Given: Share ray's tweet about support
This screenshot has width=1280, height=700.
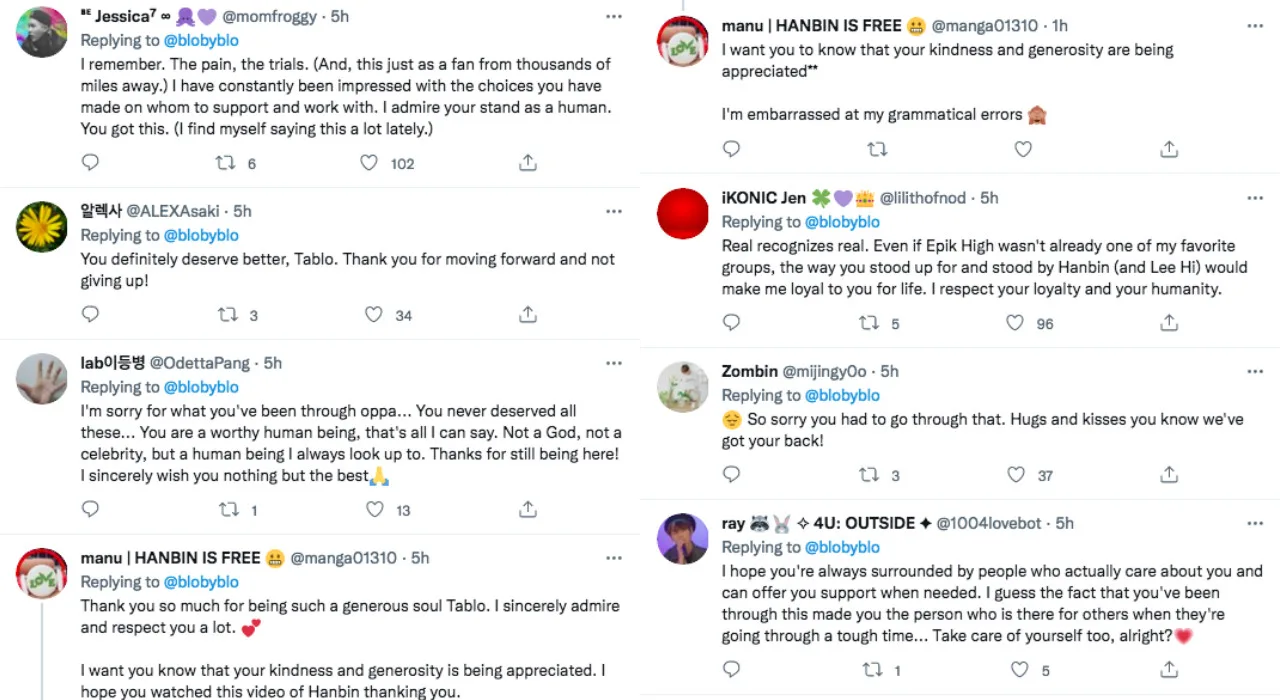Looking at the screenshot, I should coord(1169,669).
